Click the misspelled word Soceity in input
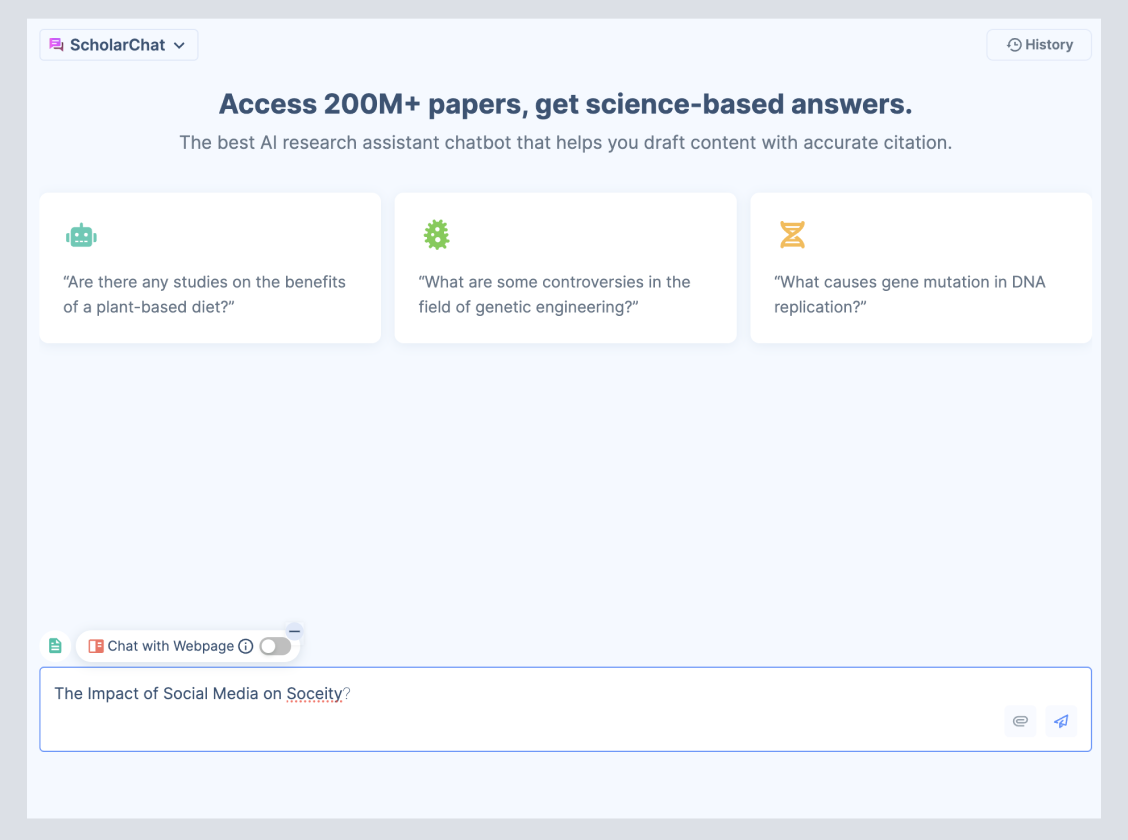 (314, 693)
